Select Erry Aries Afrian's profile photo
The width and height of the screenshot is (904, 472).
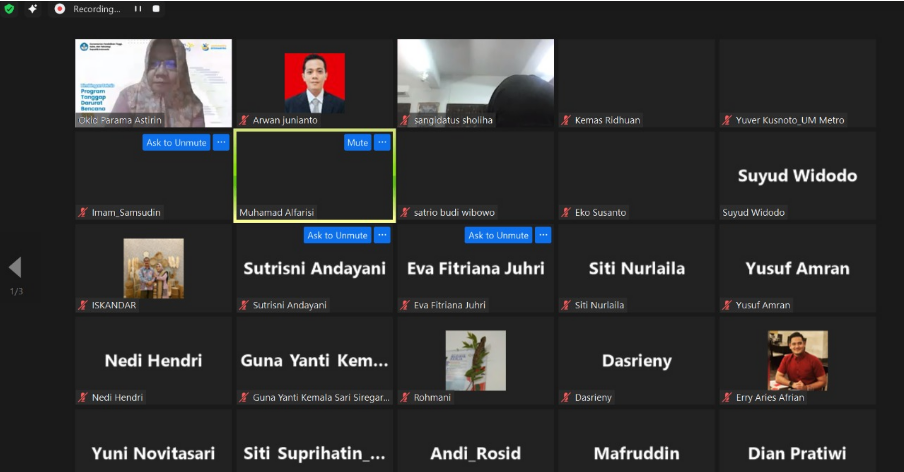click(797, 360)
